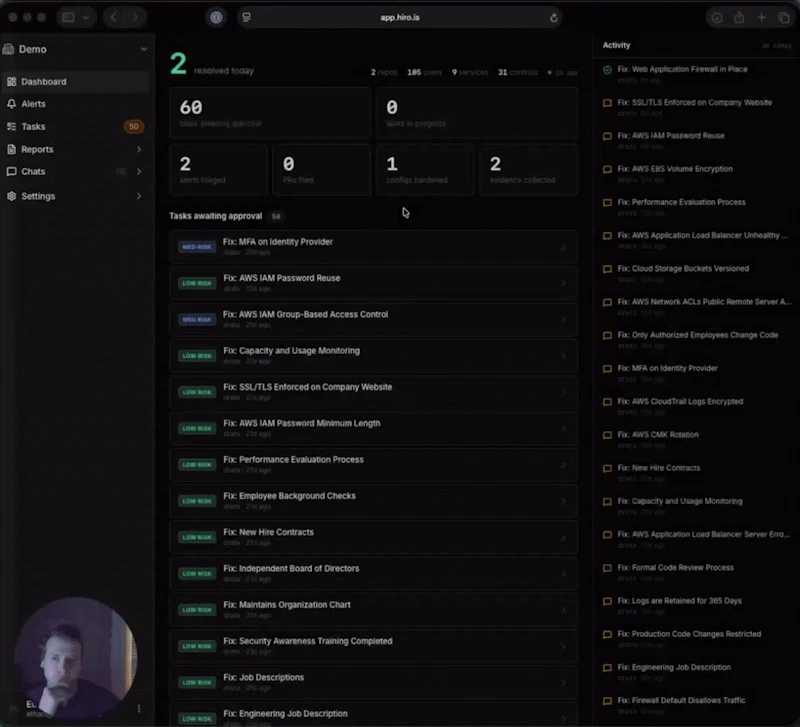Toggle the browser sidebar button
The height and width of the screenshot is (727, 800).
pyautogui.click(x=68, y=17)
